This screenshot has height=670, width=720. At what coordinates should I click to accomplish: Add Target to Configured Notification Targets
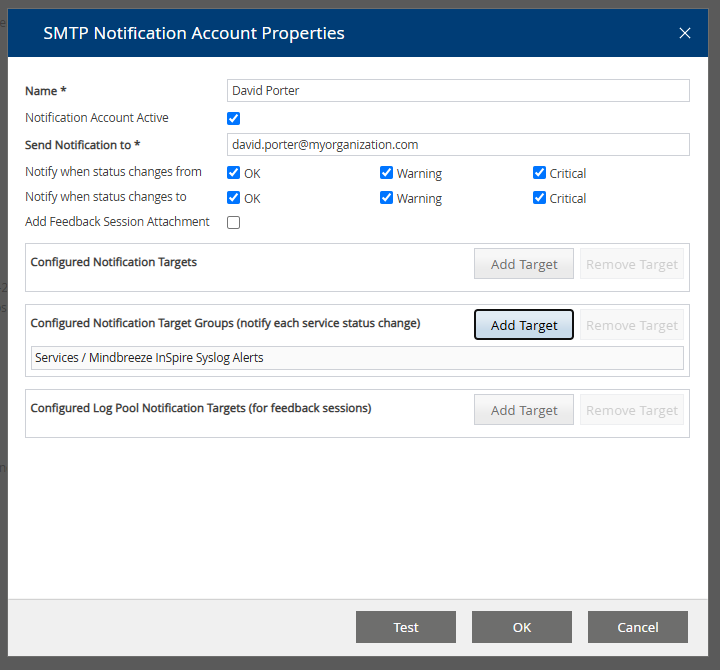click(x=524, y=265)
